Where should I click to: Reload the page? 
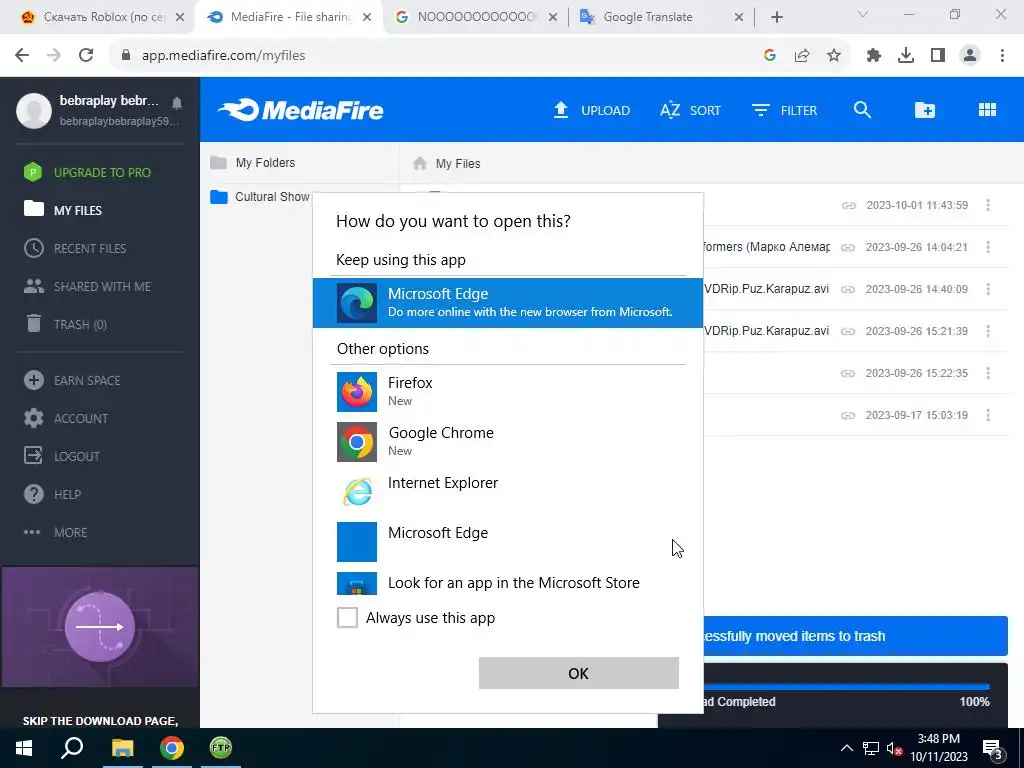point(86,55)
